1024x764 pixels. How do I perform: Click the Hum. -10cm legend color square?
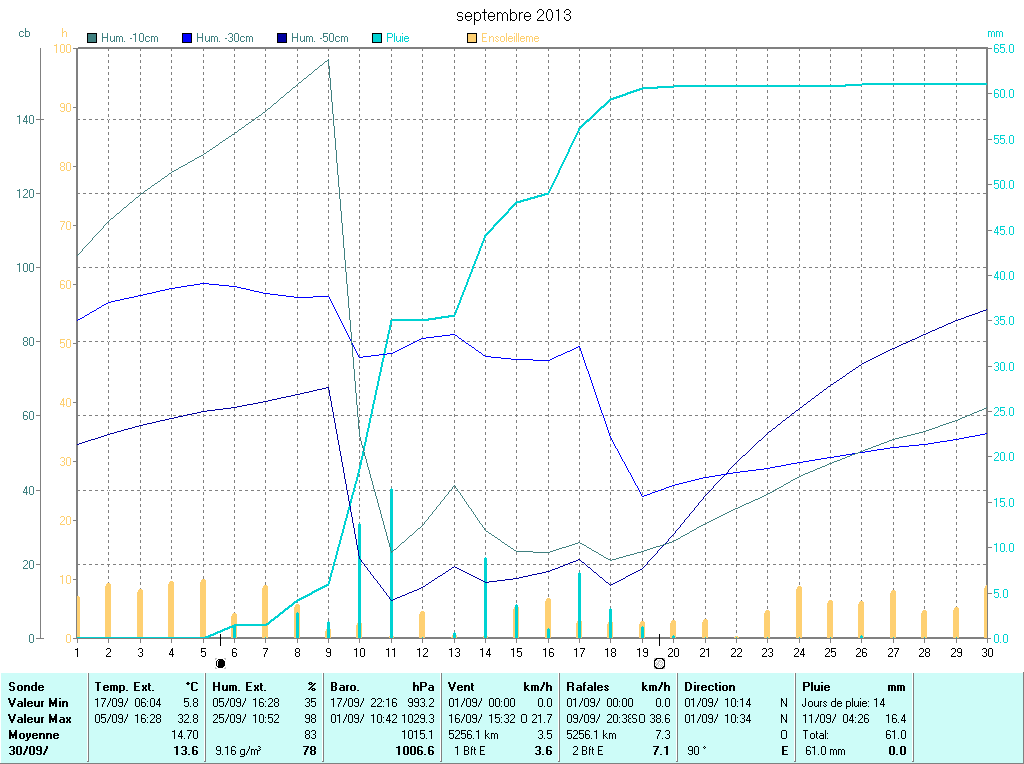click(x=93, y=38)
